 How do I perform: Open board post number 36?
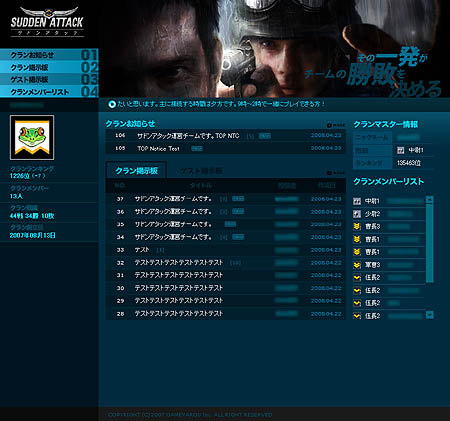pos(173,212)
